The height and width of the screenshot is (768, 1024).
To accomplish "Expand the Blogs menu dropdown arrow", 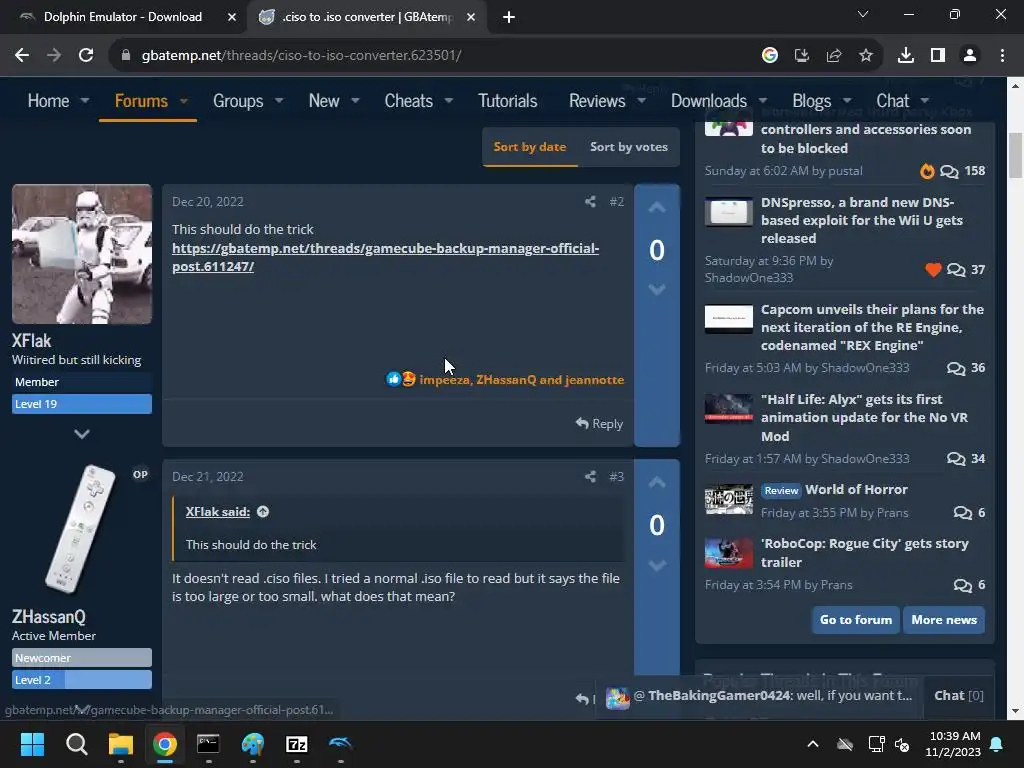I will [x=848, y=101].
